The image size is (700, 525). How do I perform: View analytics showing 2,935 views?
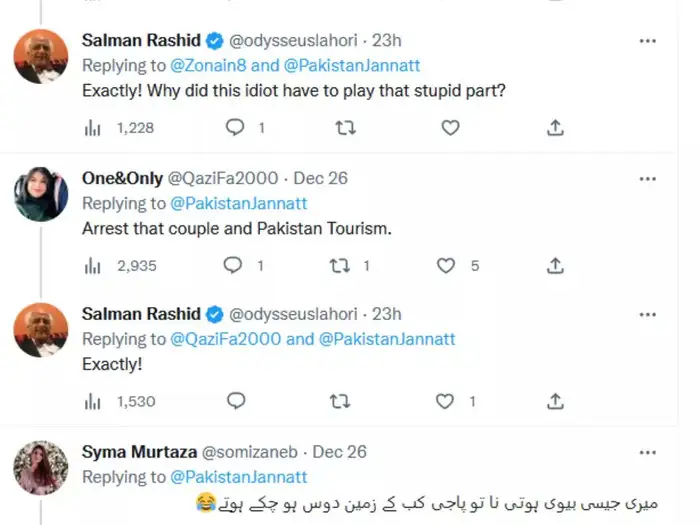coord(94,265)
